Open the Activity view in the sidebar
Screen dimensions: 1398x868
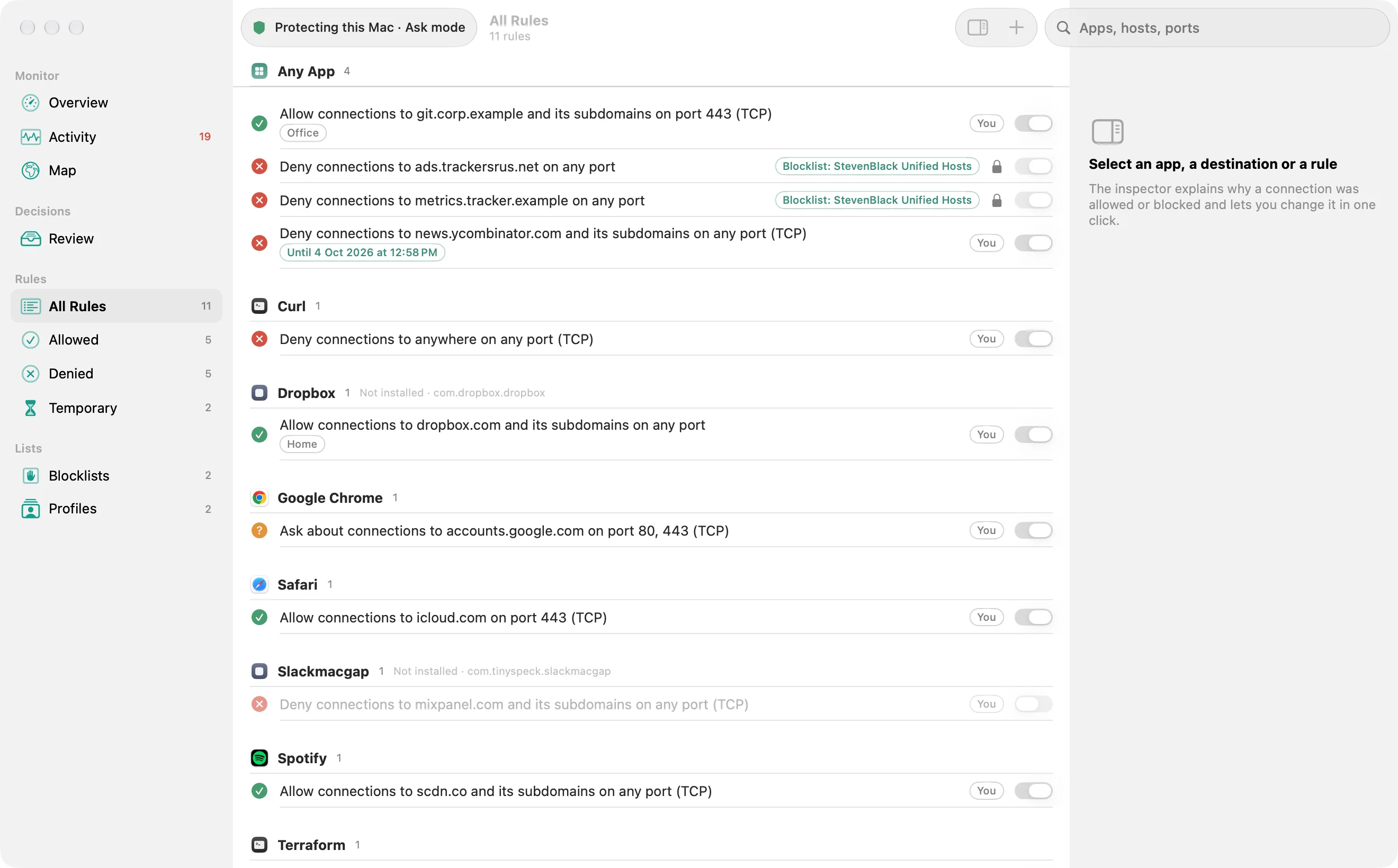(x=116, y=137)
